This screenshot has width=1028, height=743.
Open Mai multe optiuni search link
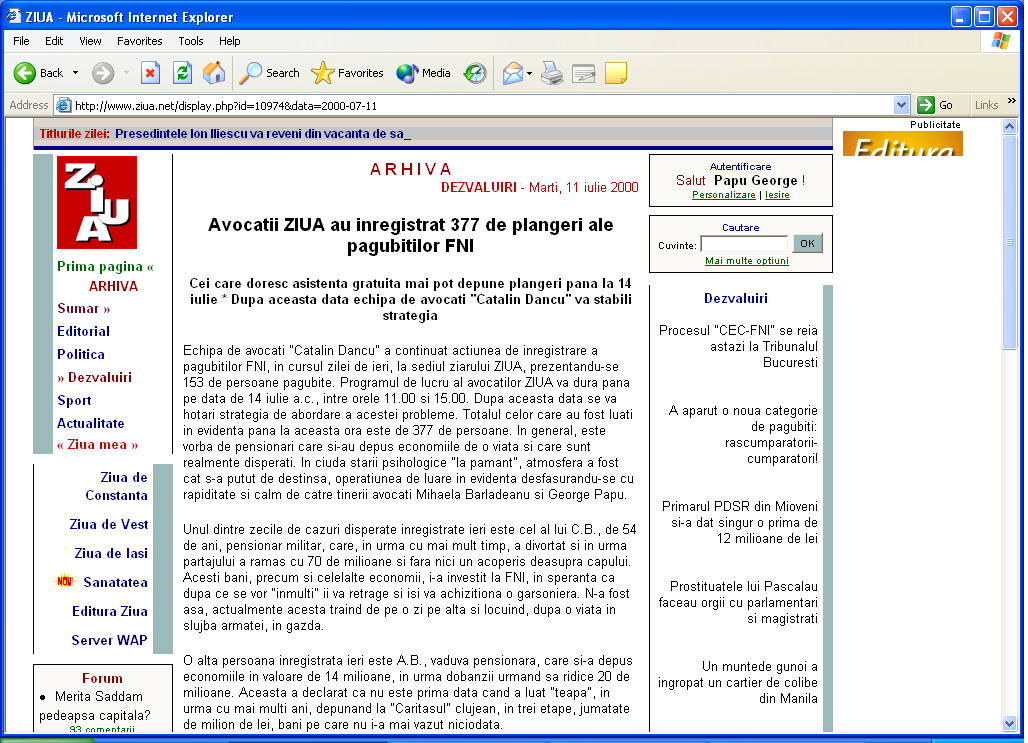pyautogui.click(x=746, y=260)
